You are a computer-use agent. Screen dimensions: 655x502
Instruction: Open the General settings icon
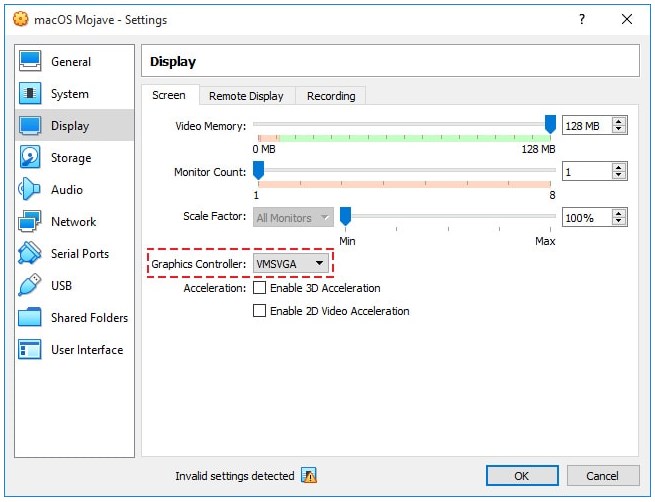[31, 62]
